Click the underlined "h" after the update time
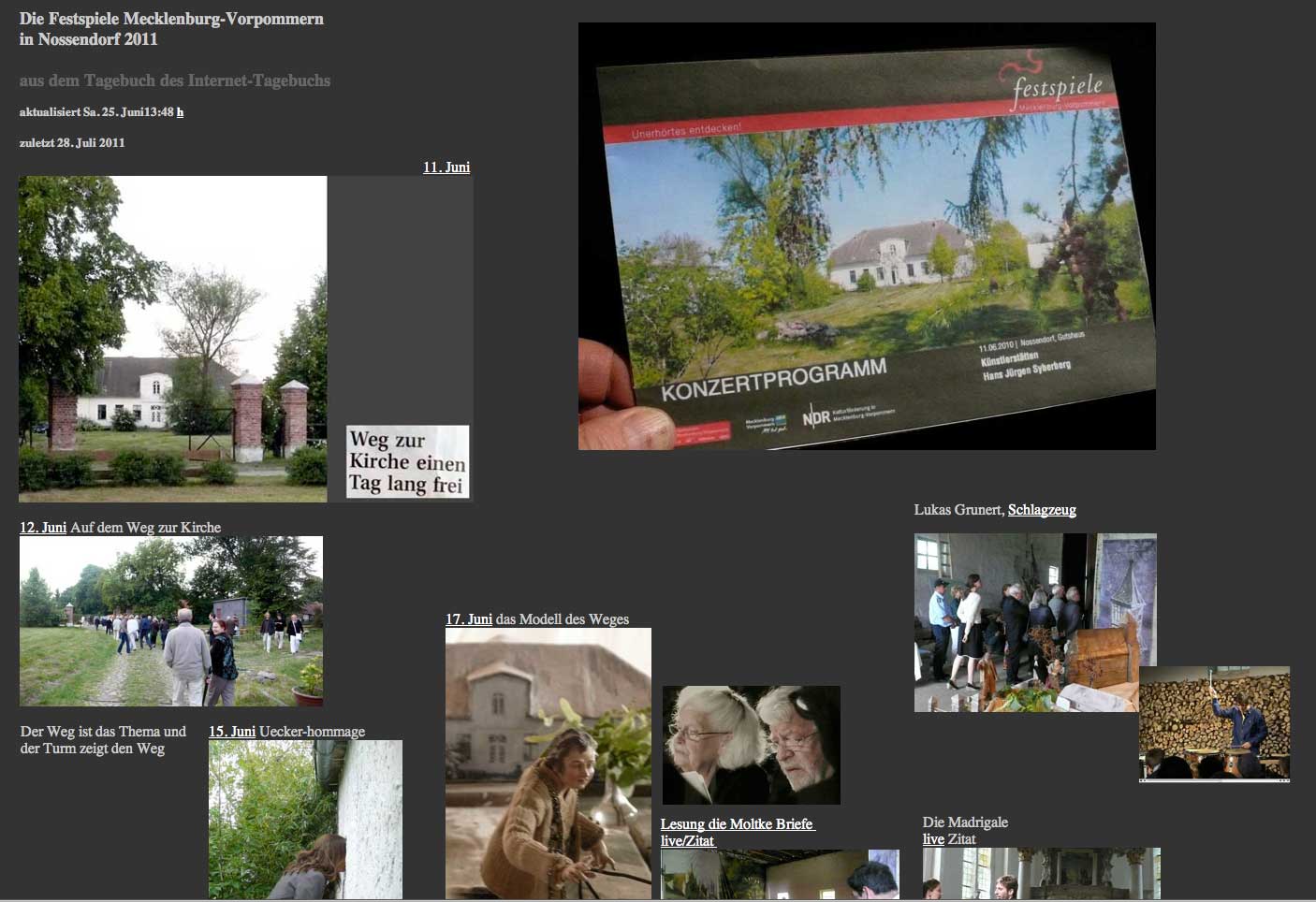1316x902 pixels. tap(180, 112)
